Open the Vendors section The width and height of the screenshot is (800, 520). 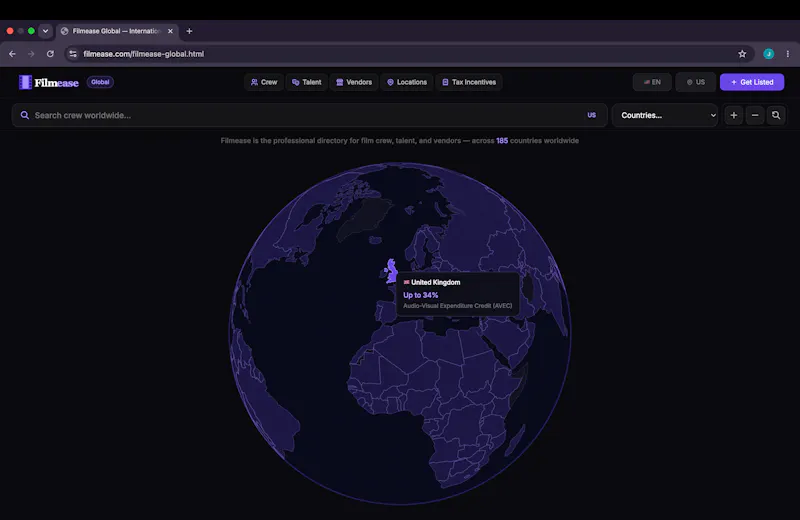coord(354,82)
